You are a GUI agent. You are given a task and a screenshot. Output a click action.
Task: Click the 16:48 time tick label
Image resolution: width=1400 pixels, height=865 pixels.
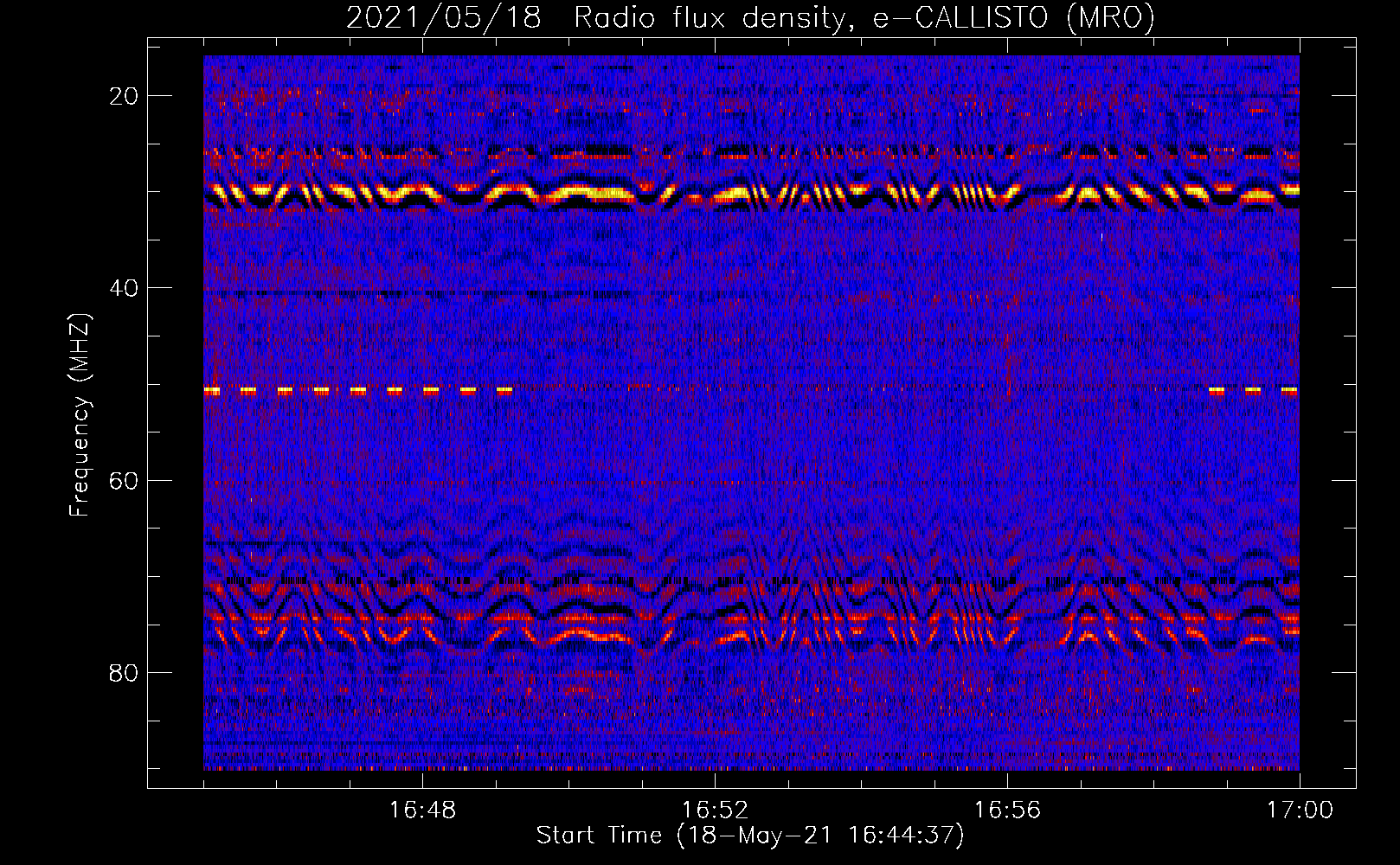click(422, 811)
